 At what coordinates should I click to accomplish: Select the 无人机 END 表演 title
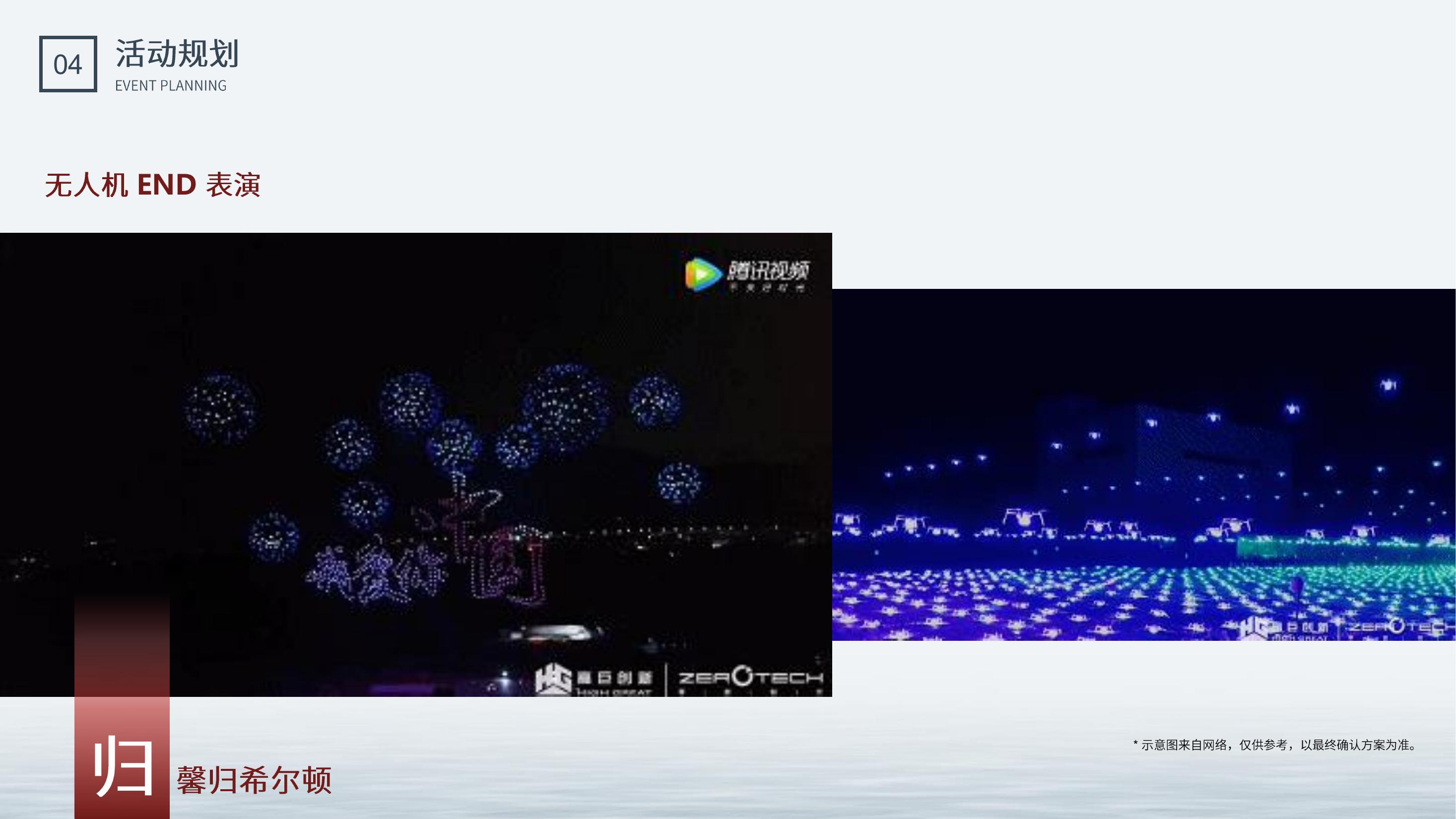coord(153,185)
